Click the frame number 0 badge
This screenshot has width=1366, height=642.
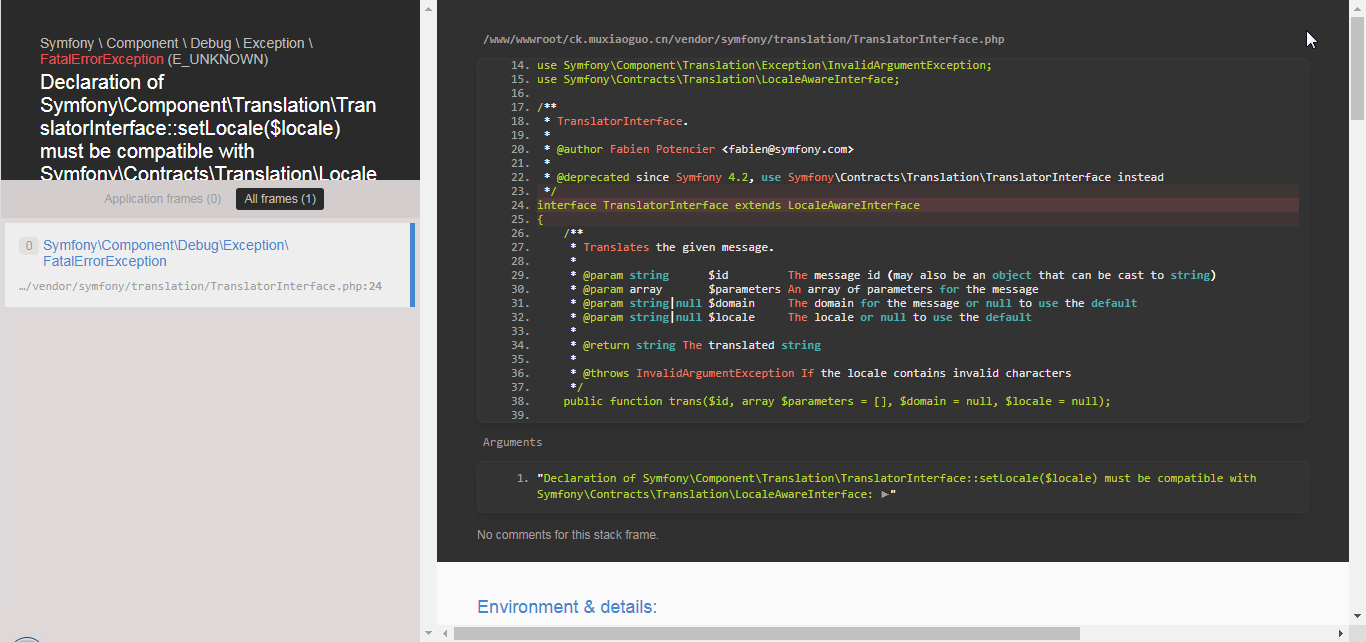[29, 246]
